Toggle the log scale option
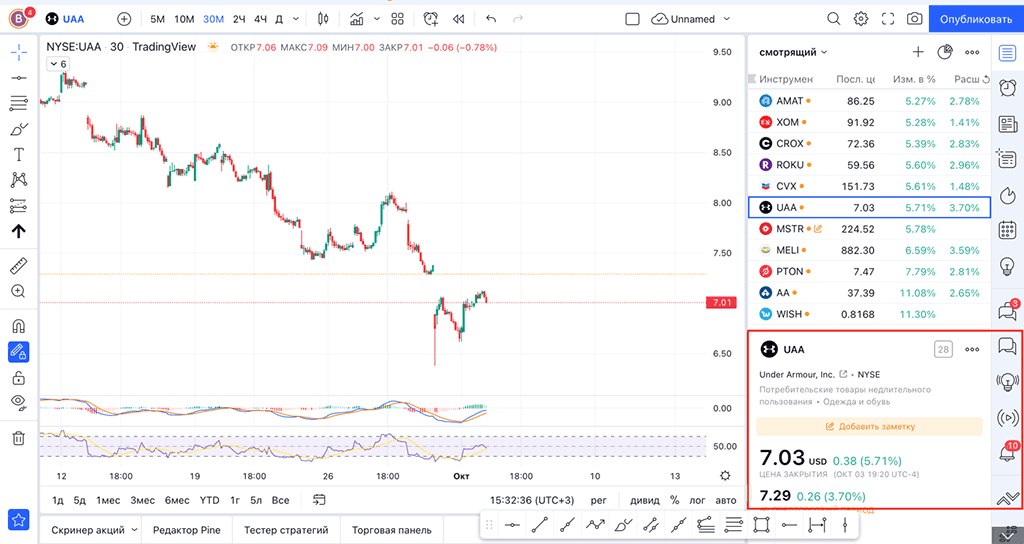Image resolution: width=1024 pixels, height=544 pixels. [699, 500]
